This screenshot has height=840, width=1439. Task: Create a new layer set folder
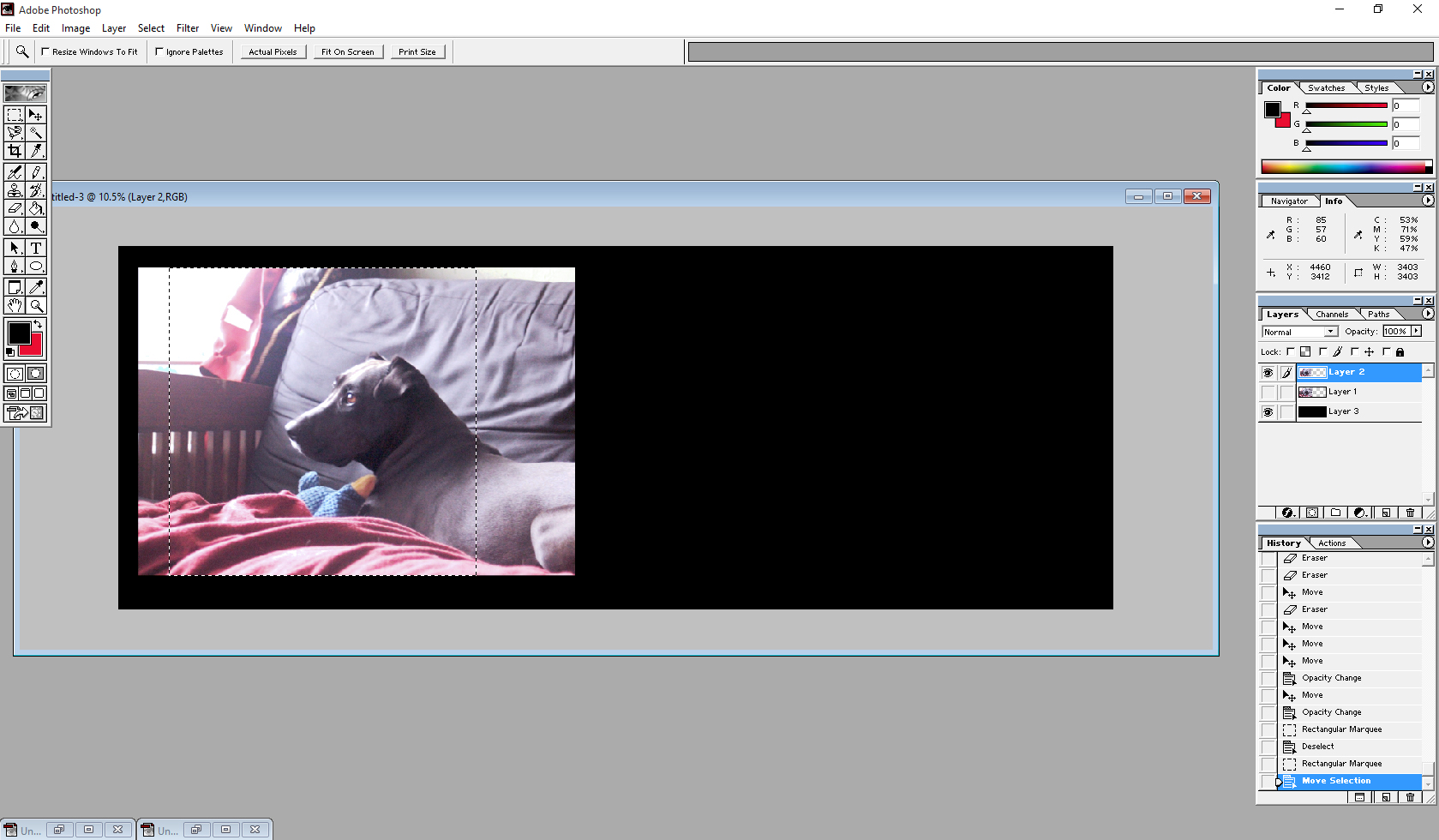point(1336,513)
